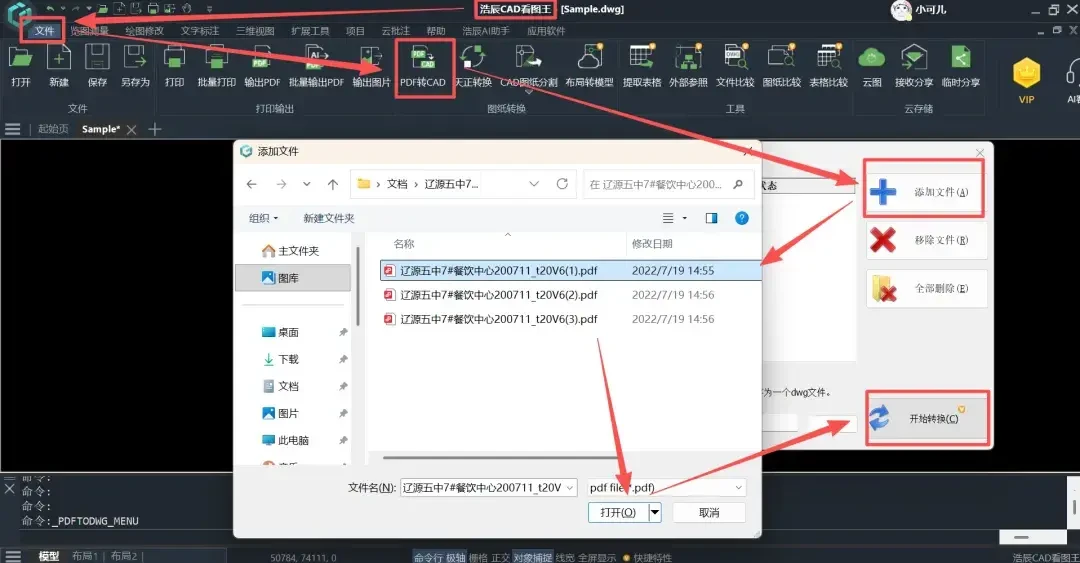The height and width of the screenshot is (563, 1080).
Task: Click the 布局转模型 ribbon icon
Action: (x=590, y=59)
